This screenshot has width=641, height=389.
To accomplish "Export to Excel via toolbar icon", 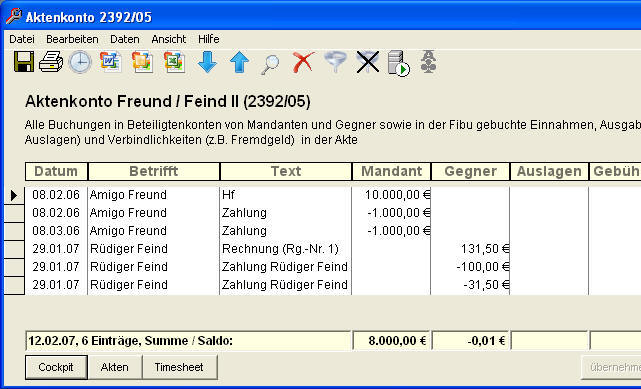I will tap(174, 63).
